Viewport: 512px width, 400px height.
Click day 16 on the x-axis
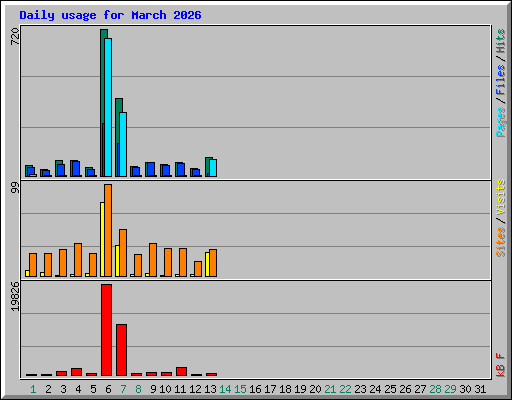tap(255, 389)
